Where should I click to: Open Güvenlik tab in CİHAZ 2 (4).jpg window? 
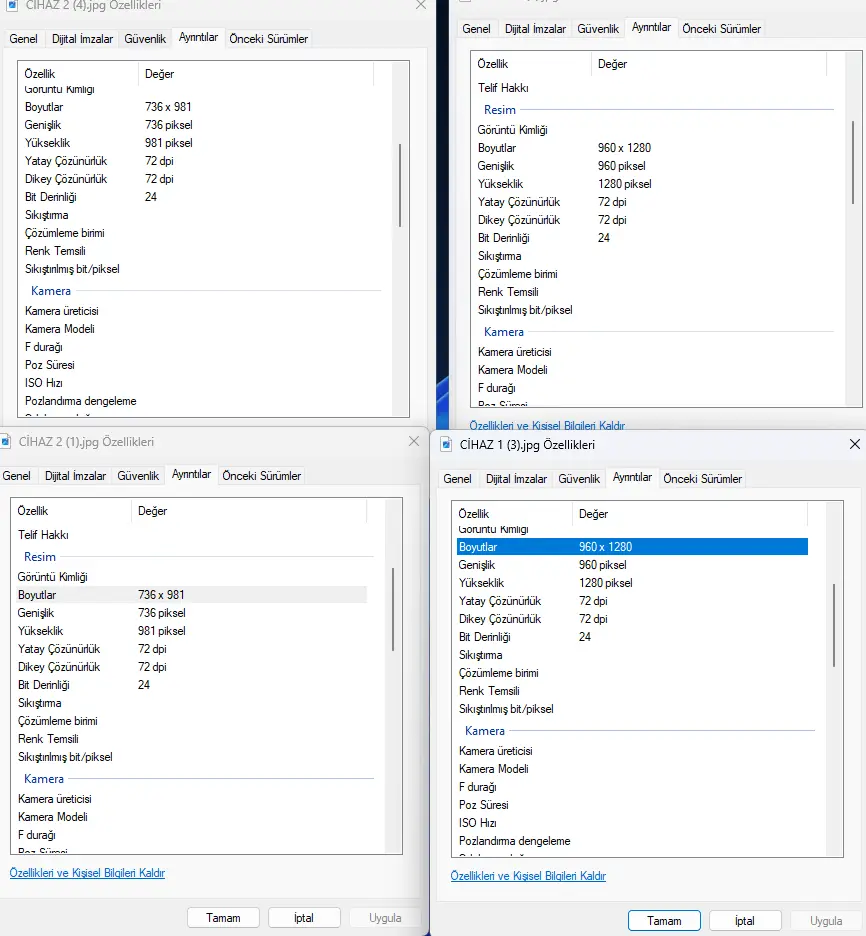pyautogui.click(x=145, y=39)
